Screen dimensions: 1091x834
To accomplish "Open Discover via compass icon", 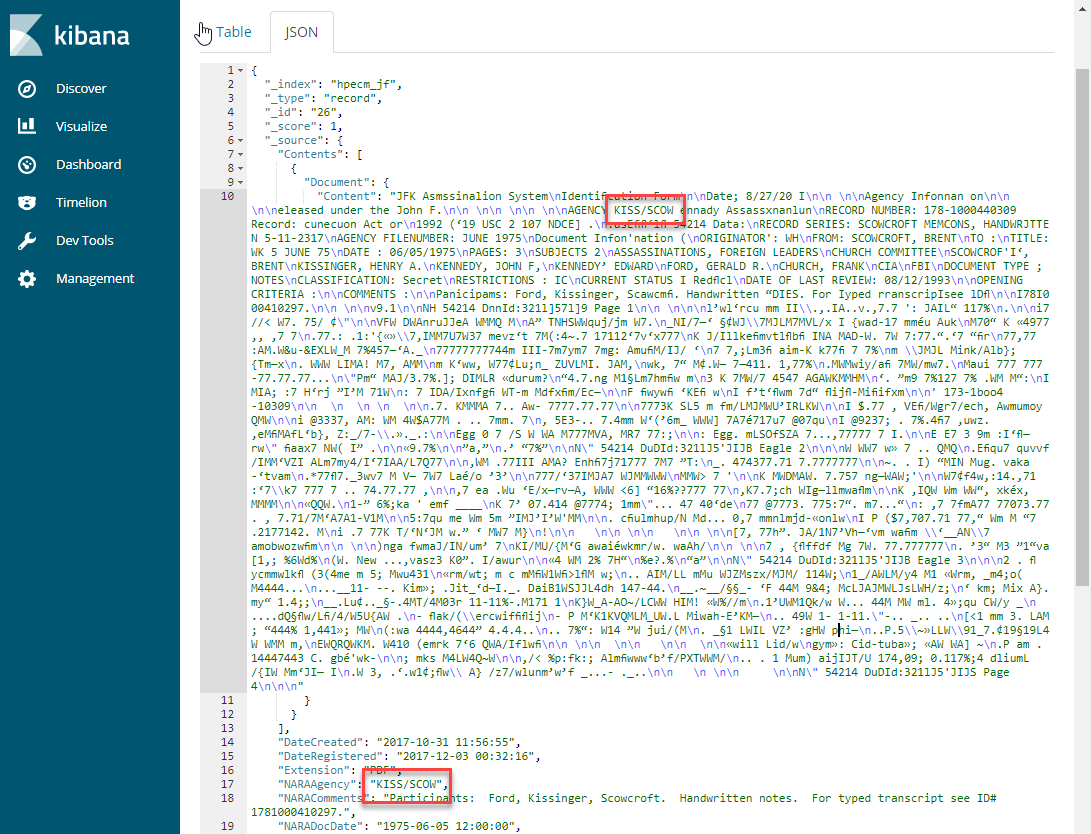I will tap(27, 89).
